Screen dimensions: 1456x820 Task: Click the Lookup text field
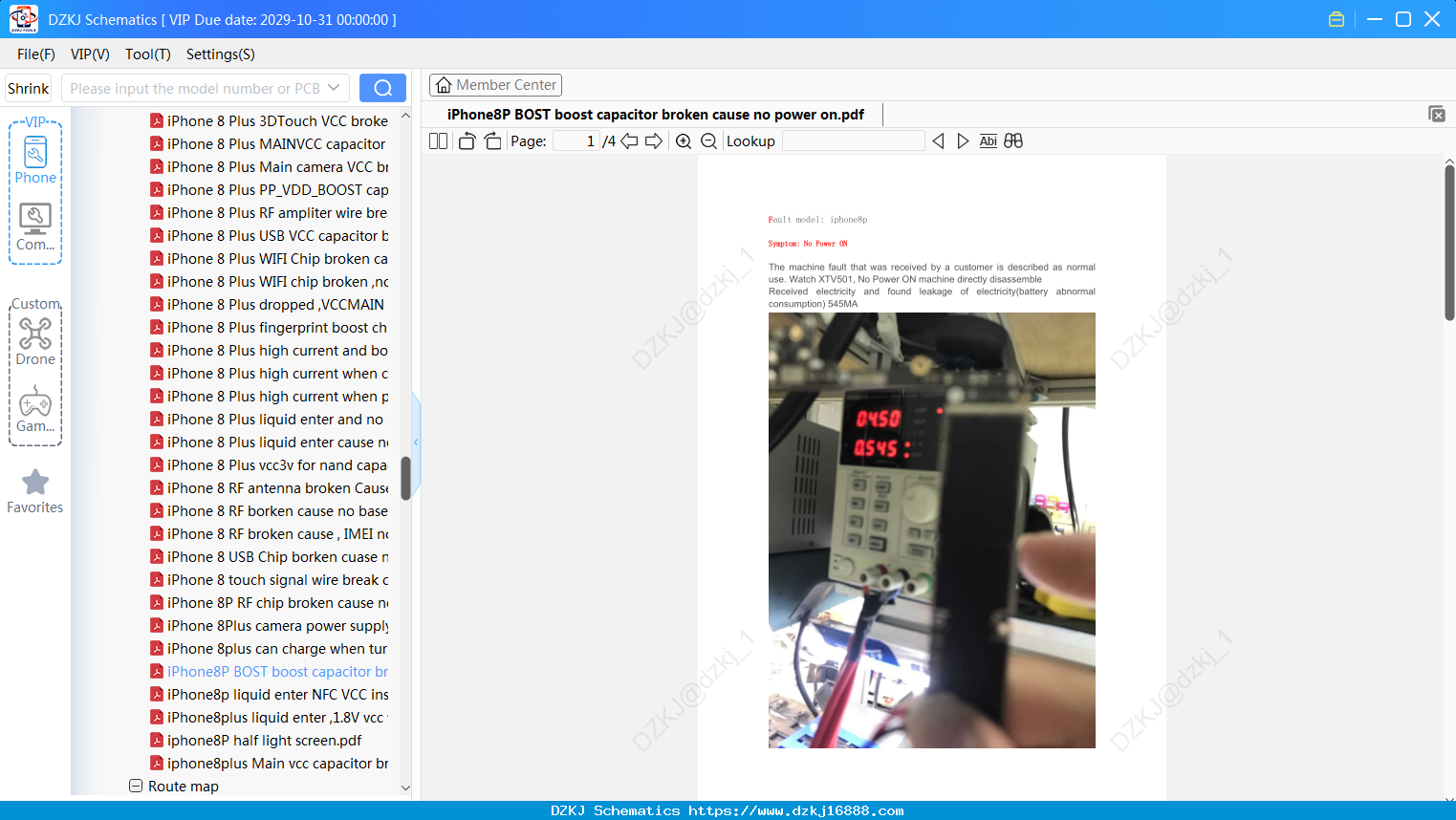coord(854,141)
